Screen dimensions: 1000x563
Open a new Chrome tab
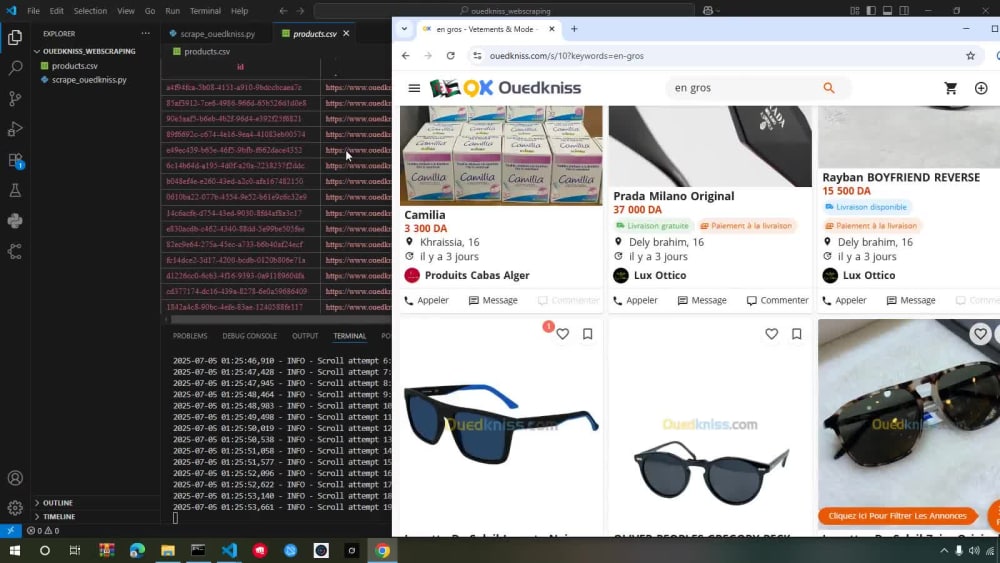point(574,29)
